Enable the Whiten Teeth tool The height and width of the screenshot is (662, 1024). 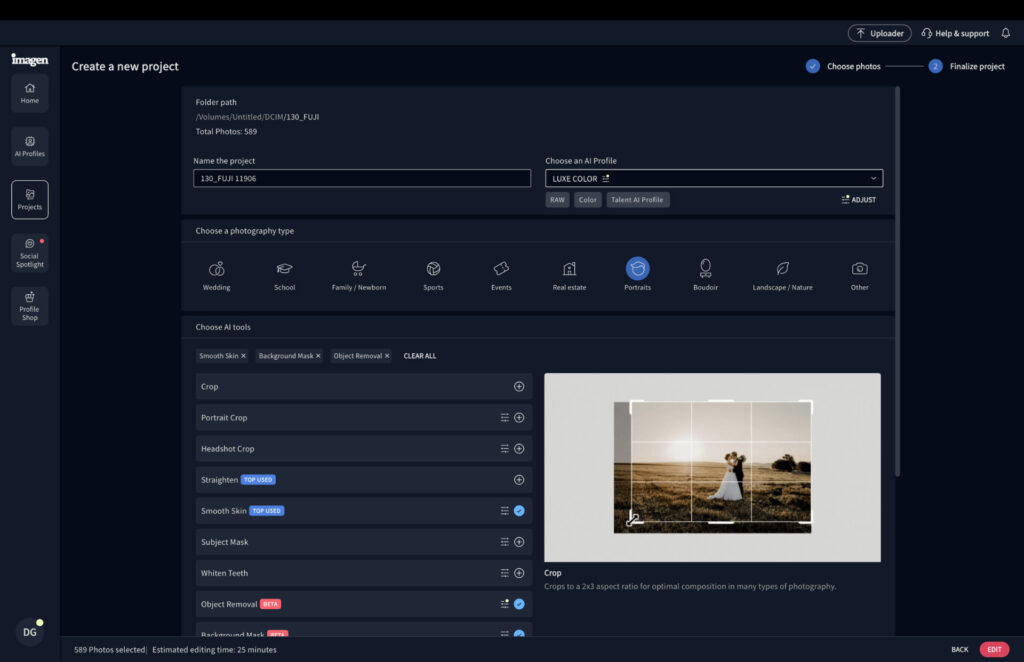pos(519,572)
